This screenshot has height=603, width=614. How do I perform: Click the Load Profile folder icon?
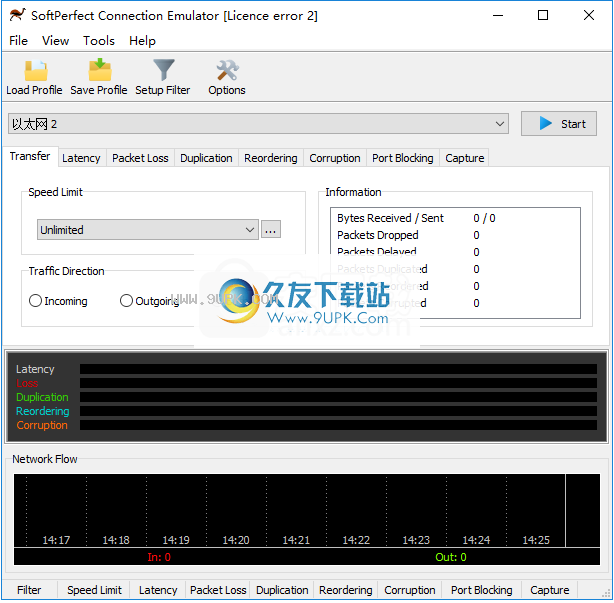[x=36, y=70]
